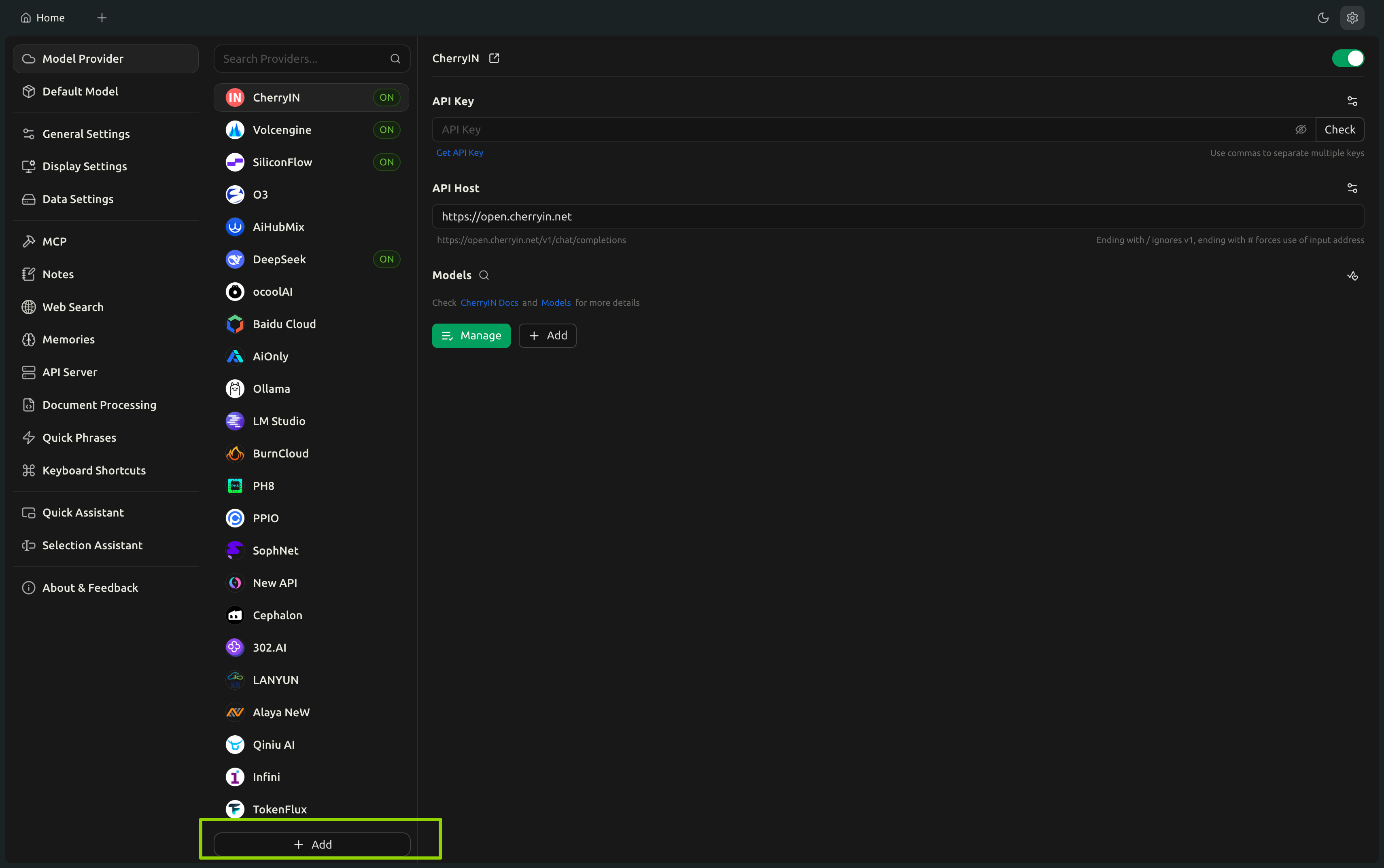Search models with the magnifier icon

point(484,275)
